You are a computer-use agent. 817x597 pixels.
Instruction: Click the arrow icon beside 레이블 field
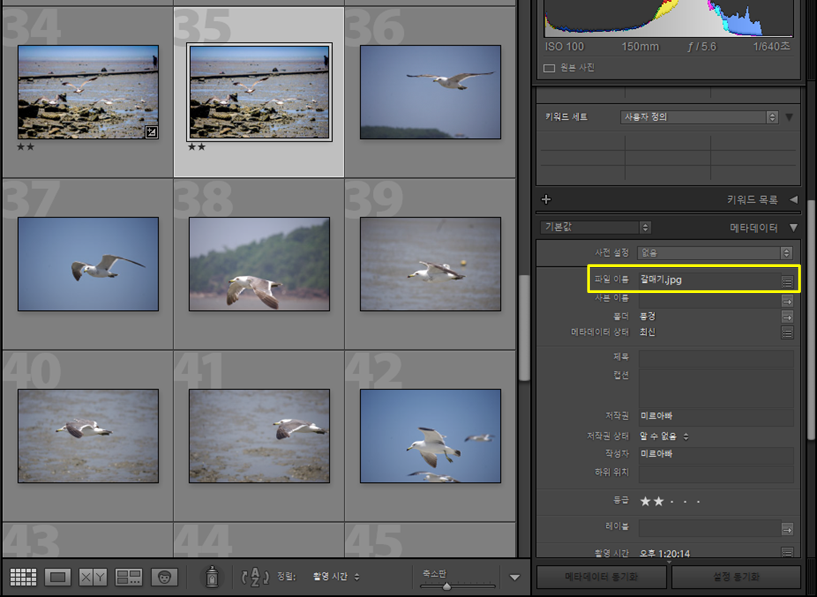[x=787, y=529]
